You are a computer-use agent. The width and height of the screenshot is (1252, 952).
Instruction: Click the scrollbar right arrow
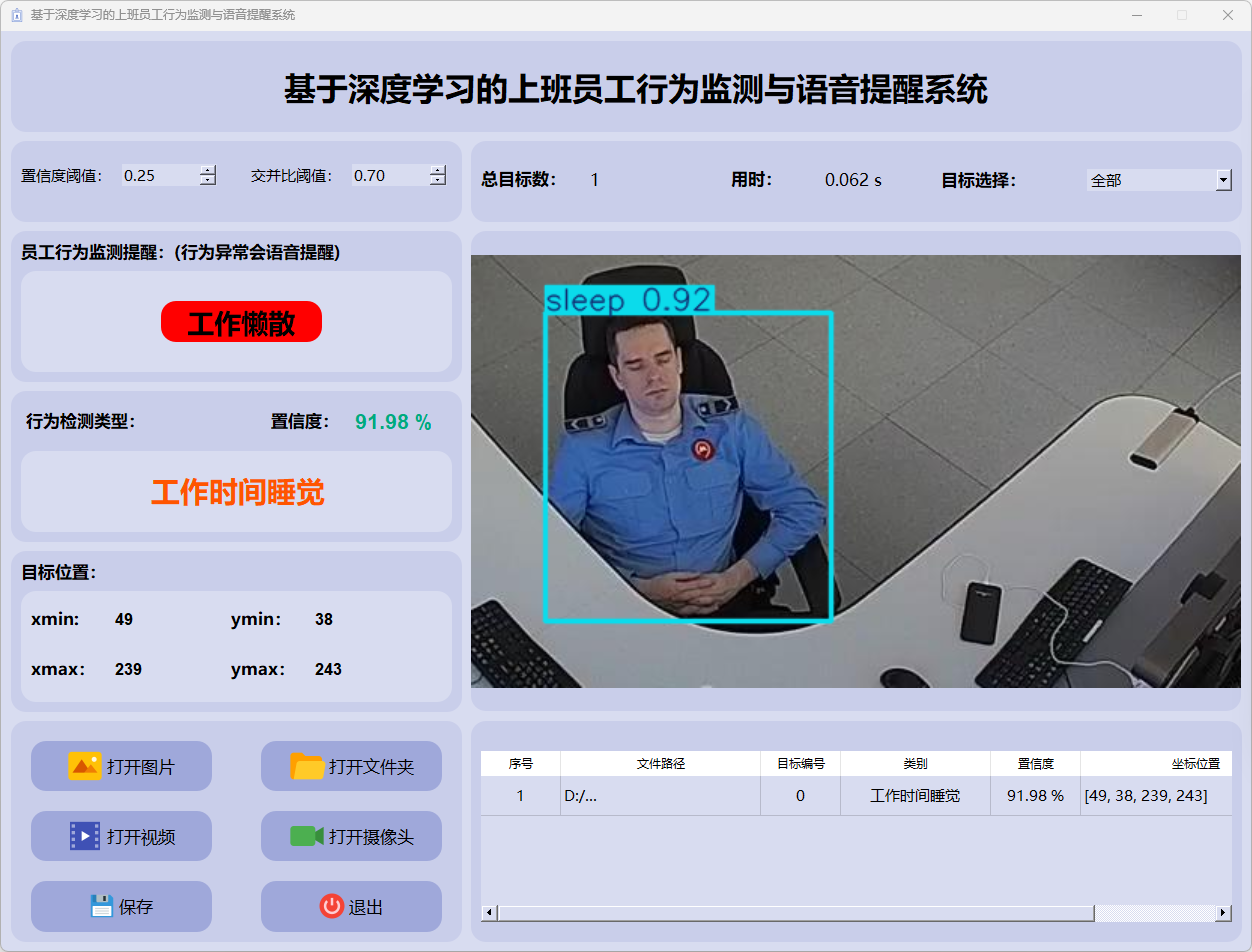(1223, 913)
